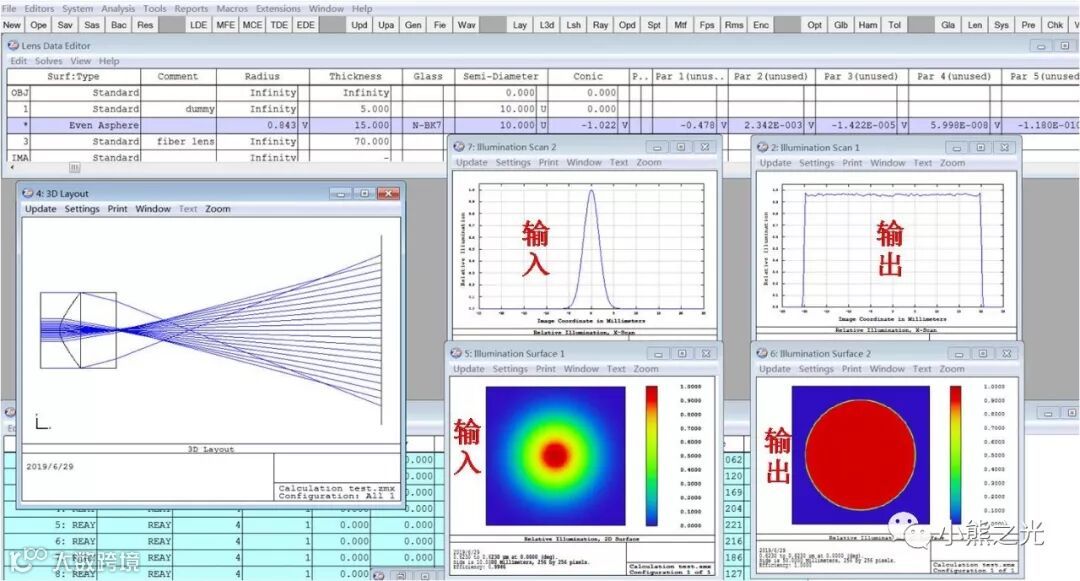
Task: Open Text menu in Illumination Surface 2 window
Action: (x=922, y=369)
